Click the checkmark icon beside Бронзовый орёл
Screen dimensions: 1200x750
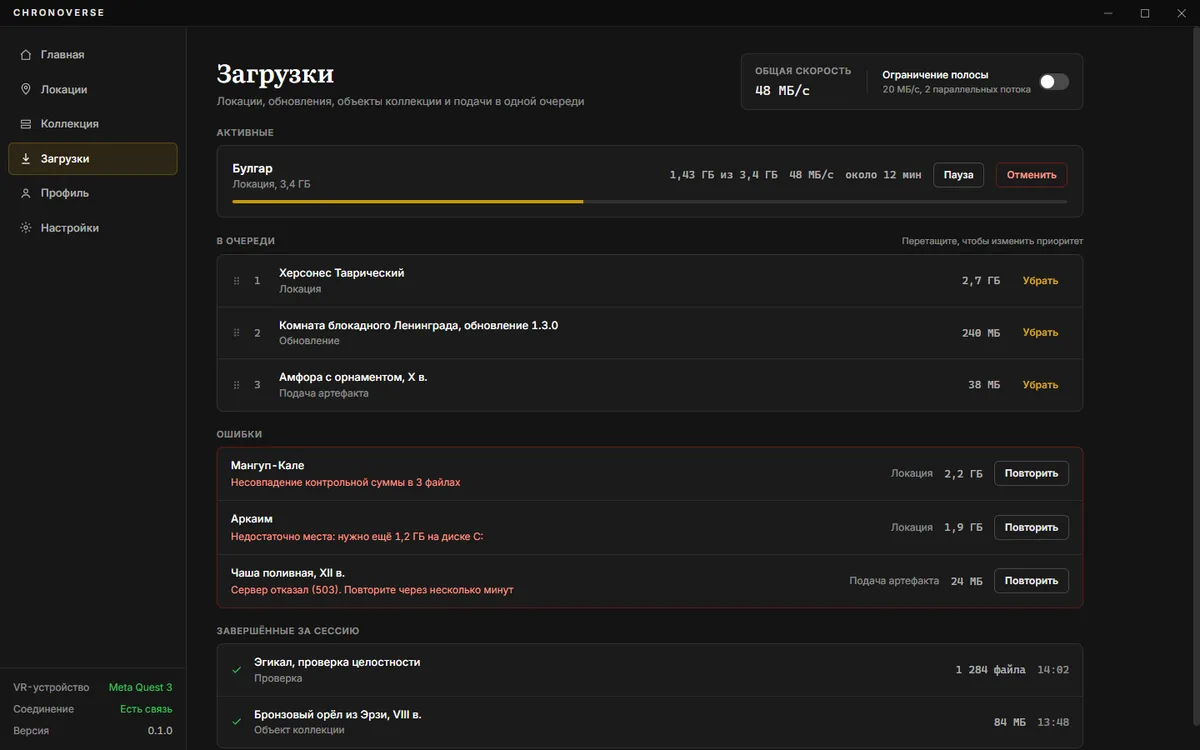click(x=237, y=722)
